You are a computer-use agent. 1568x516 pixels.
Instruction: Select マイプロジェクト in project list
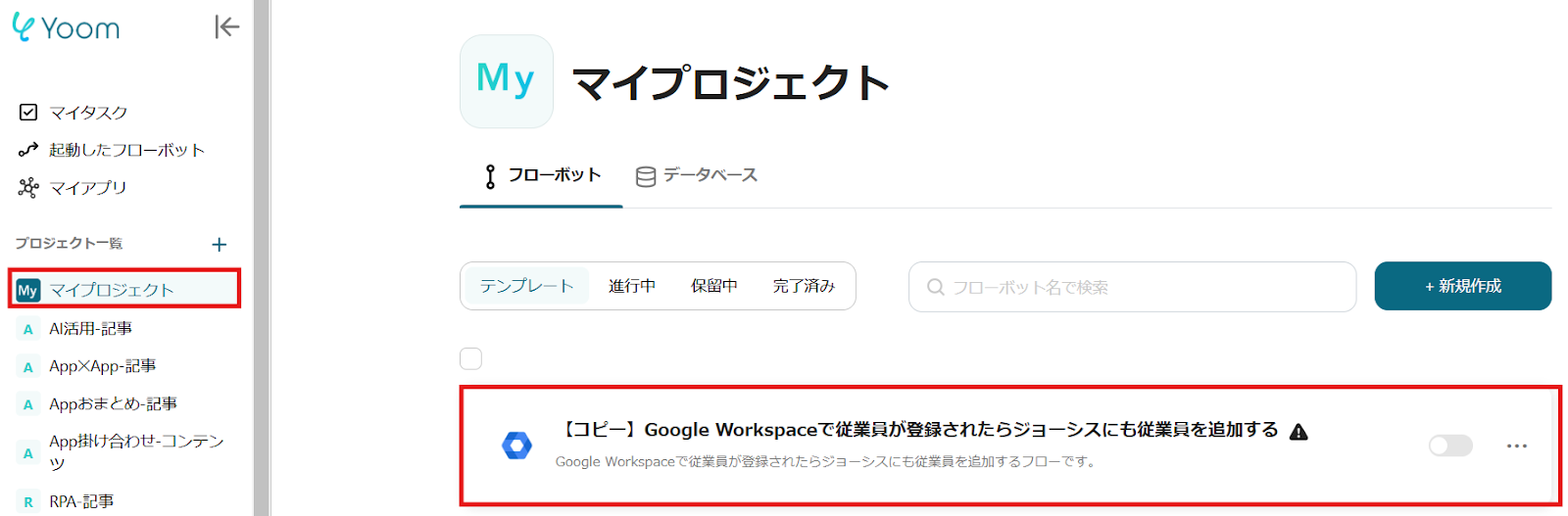pos(124,289)
